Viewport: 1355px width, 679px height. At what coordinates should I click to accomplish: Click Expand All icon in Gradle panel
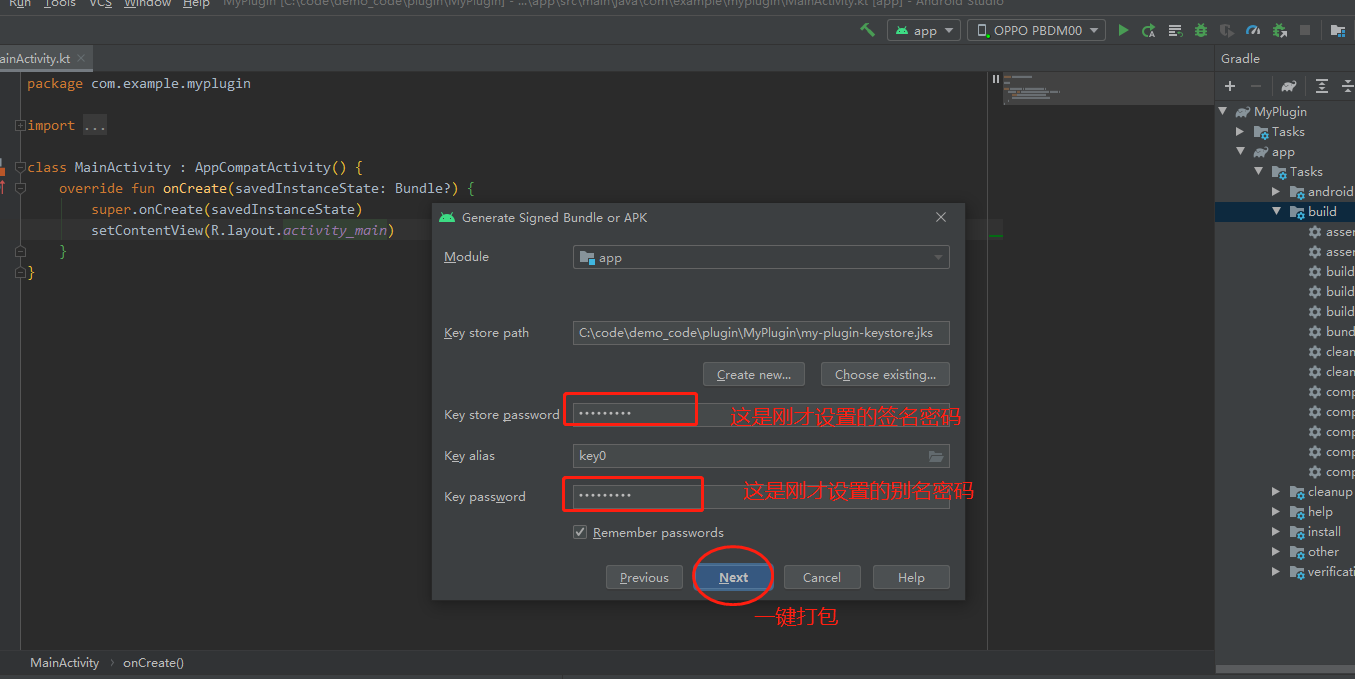[x=1322, y=86]
